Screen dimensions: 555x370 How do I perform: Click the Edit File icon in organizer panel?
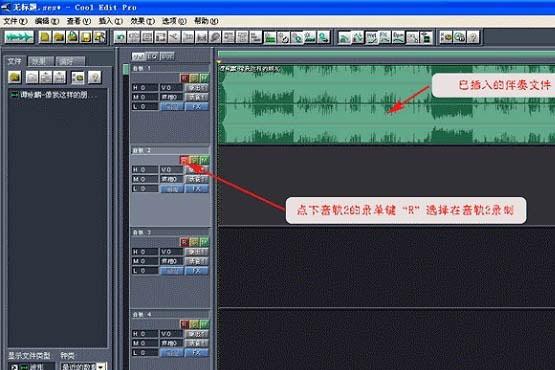pyautogui.click(x=59, y=77)
